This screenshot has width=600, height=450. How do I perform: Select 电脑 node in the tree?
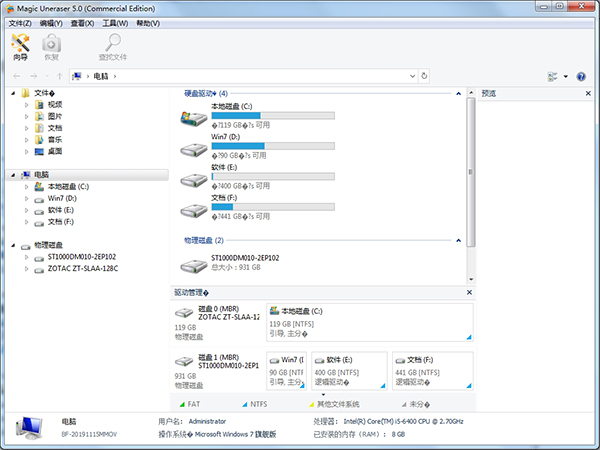click(41, 174)
